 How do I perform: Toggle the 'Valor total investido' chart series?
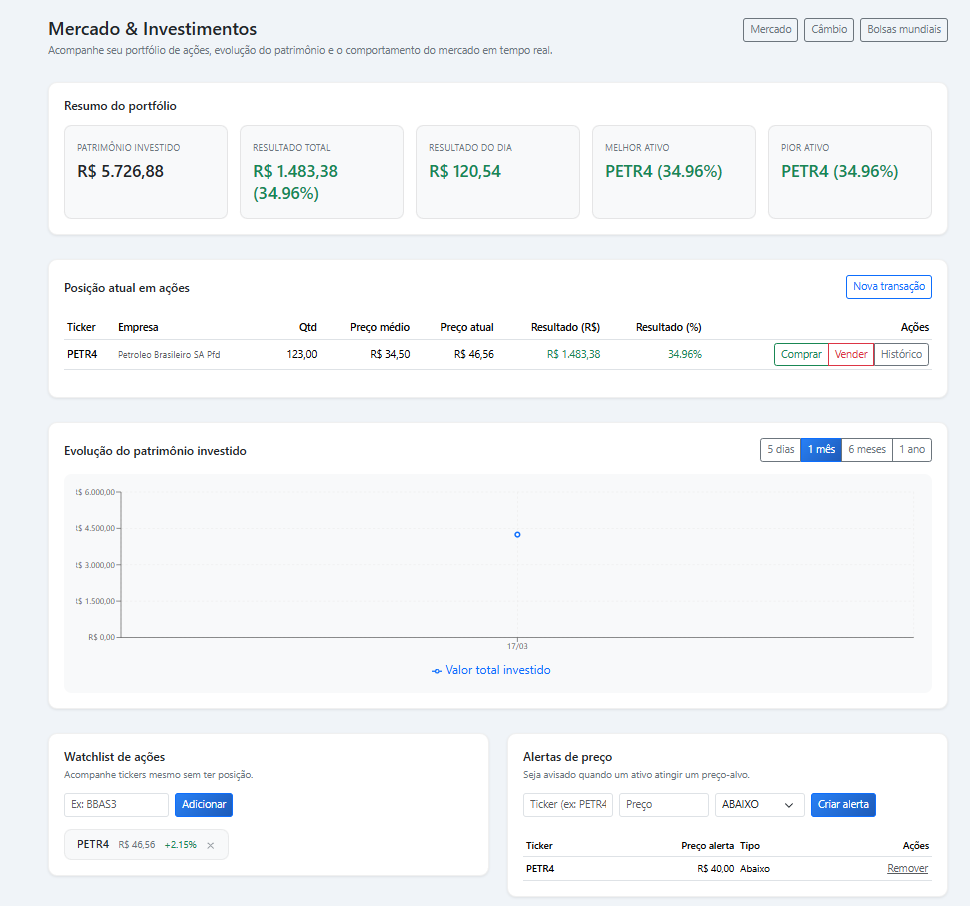point(490,670)
